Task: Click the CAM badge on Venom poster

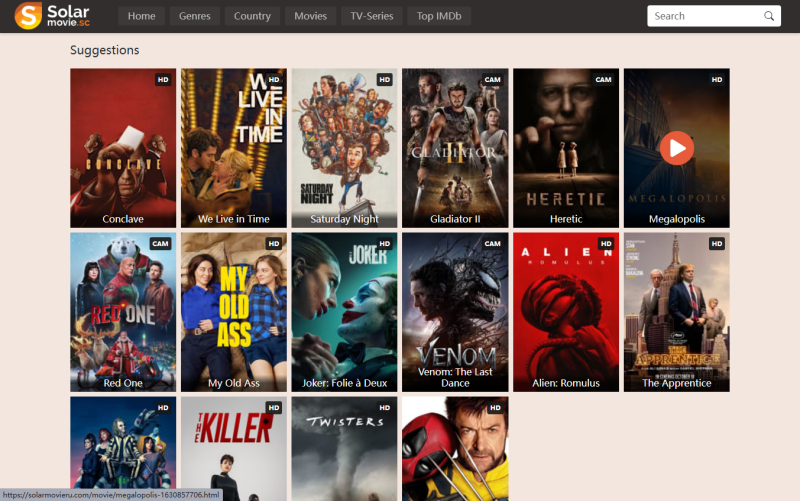Action: (492, 244)
